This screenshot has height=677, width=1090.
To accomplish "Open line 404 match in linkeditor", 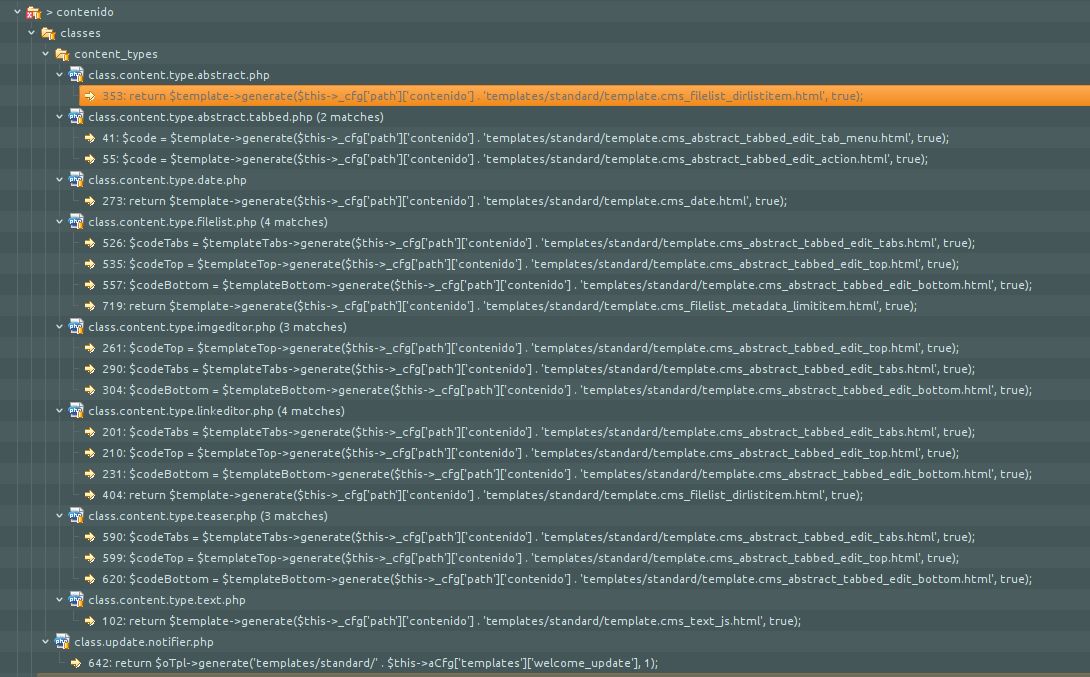I will [x=482, y=495].
